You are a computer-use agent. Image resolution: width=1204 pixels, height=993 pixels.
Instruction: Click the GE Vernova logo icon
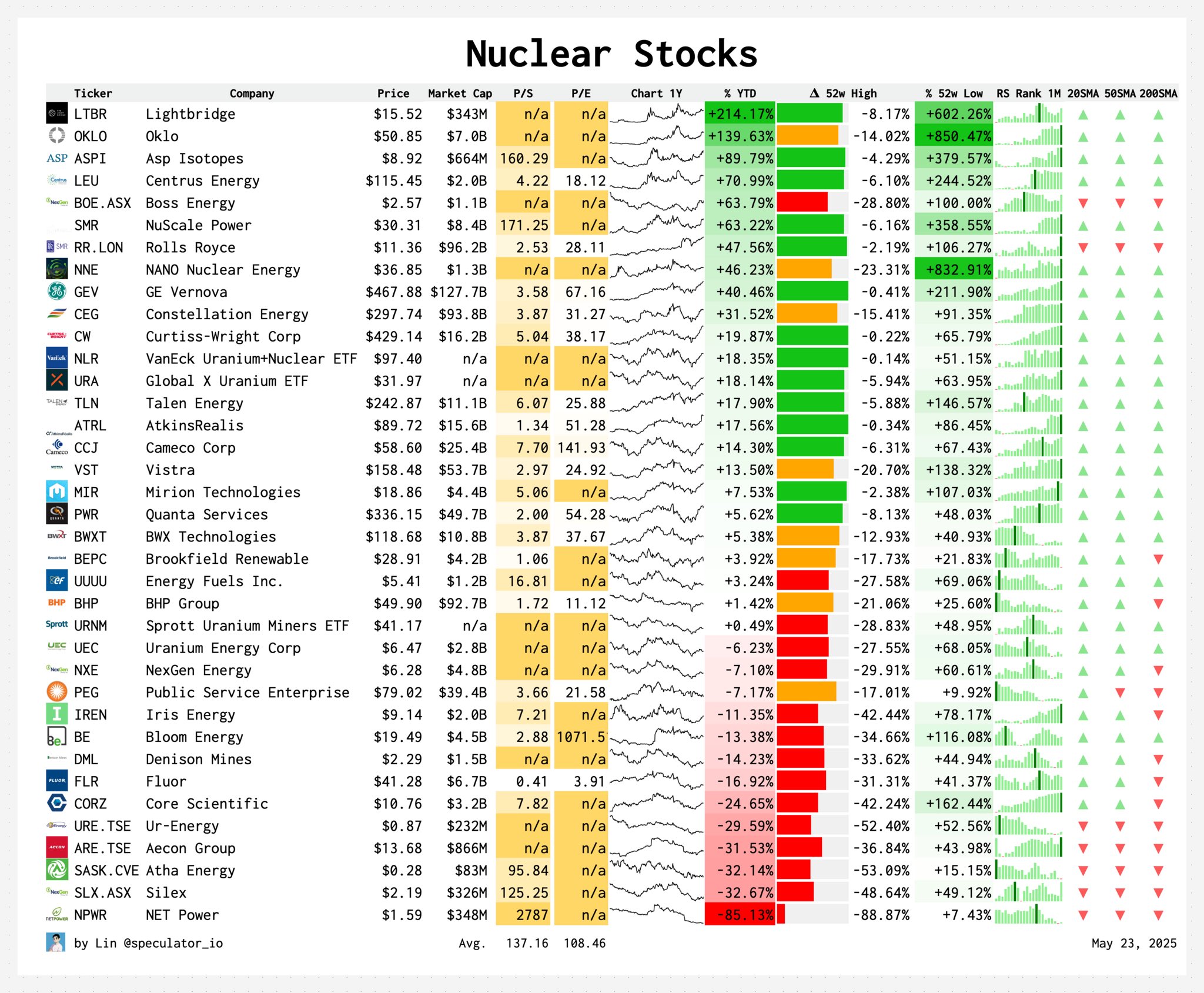(57, 292)
